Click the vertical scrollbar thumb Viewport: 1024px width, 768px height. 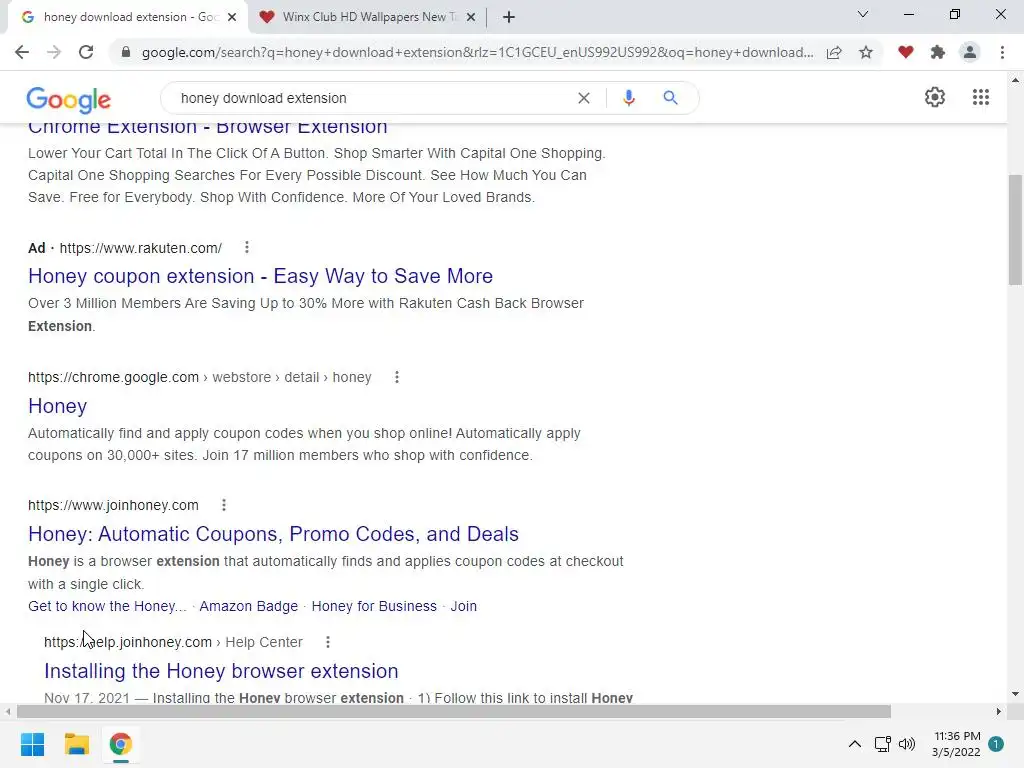1015,230
